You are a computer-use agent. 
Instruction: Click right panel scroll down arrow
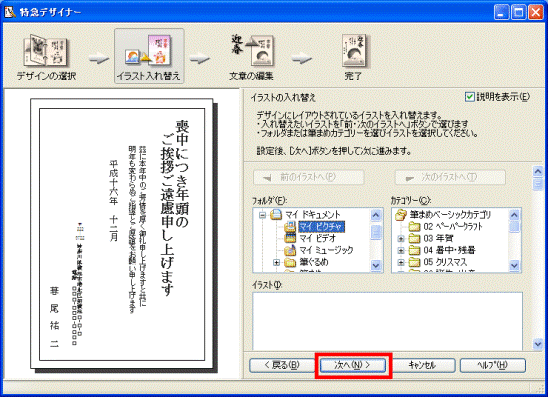pos(538,344)
